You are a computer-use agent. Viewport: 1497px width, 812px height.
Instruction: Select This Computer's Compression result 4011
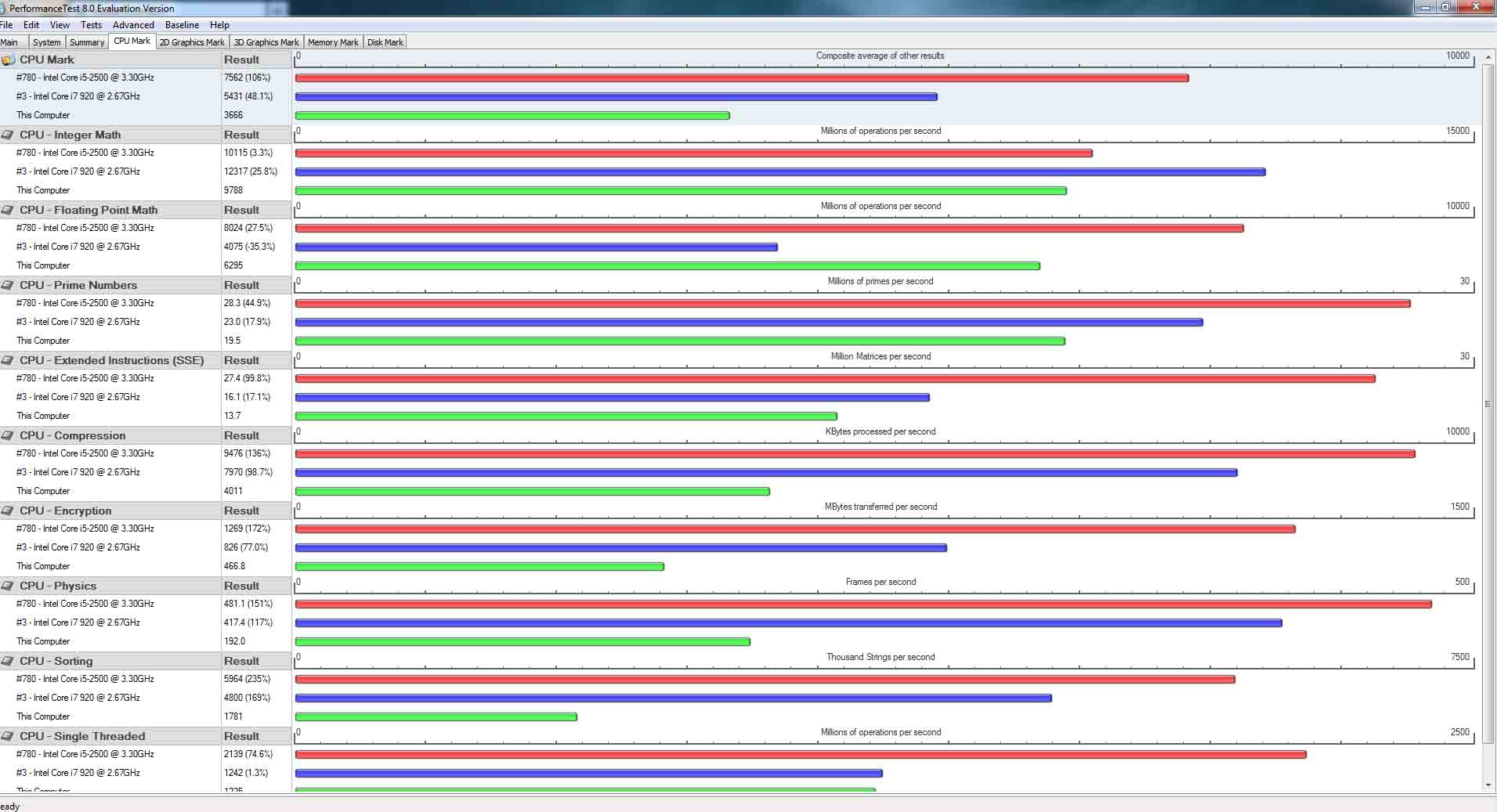[233, 491]
